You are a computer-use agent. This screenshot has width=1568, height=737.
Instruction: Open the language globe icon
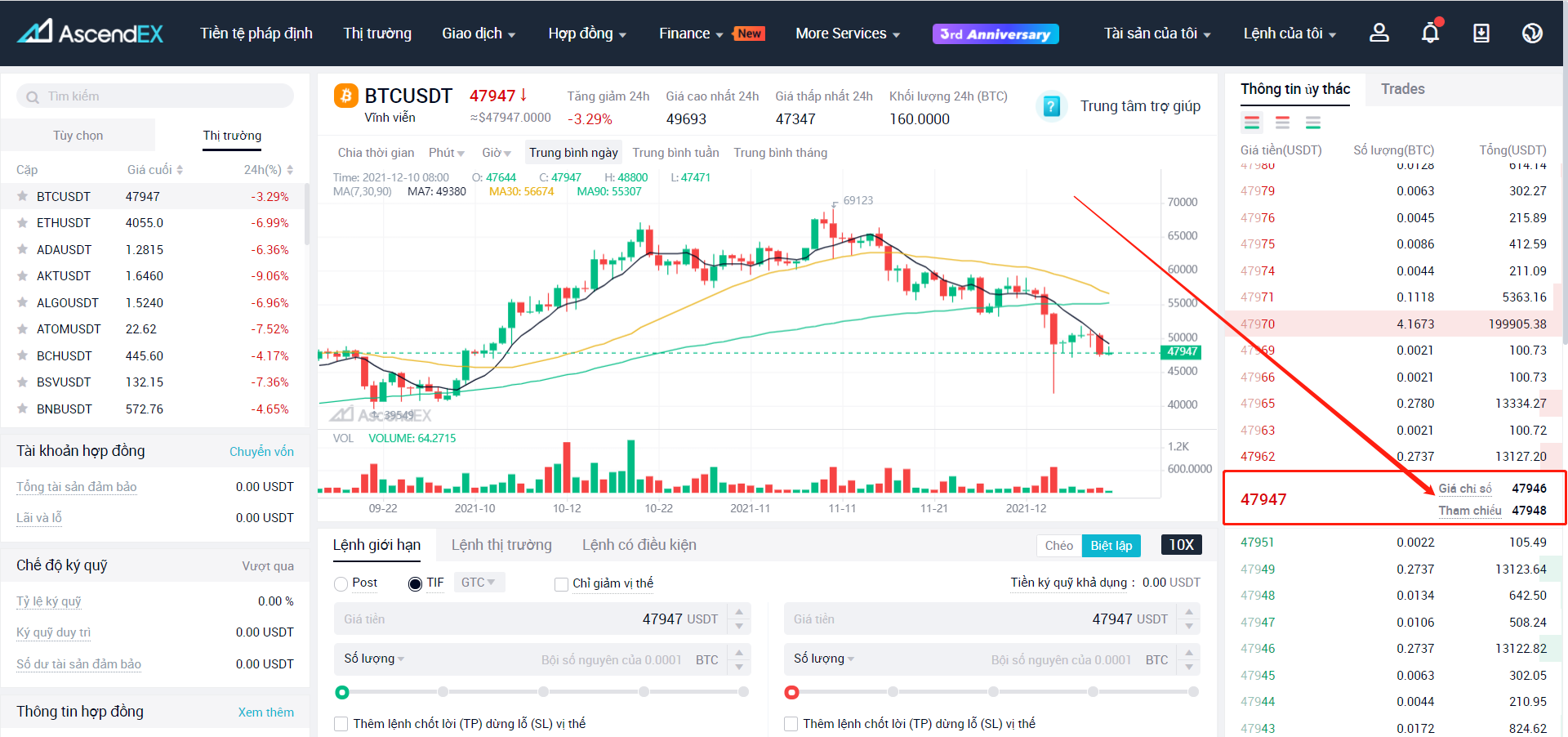(1532, 33)
